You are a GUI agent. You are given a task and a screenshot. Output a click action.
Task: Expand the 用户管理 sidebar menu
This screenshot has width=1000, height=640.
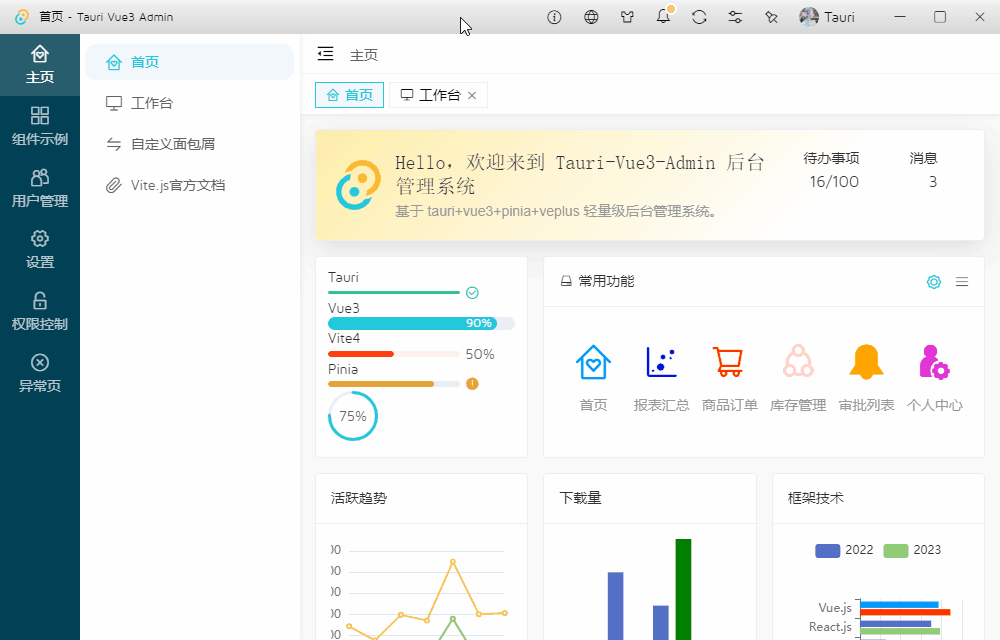(40, 188)
